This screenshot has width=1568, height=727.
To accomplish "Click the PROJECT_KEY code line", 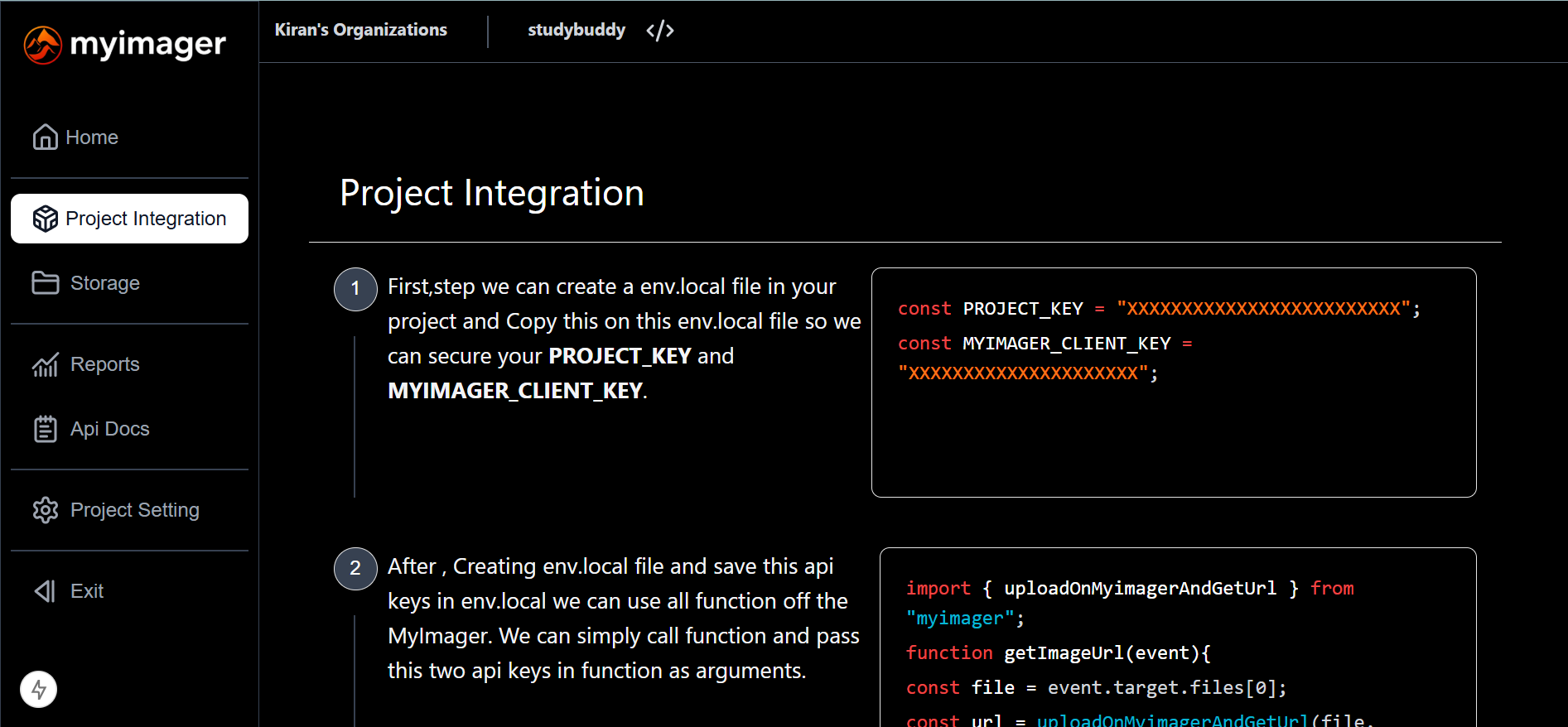I will click(1159, 309).
